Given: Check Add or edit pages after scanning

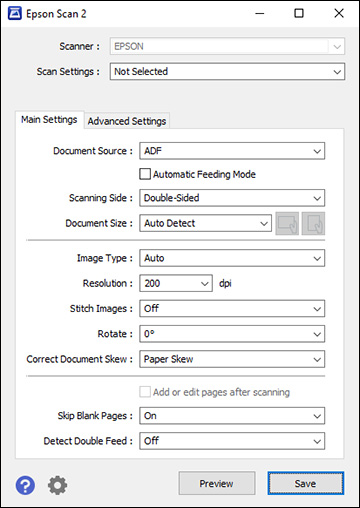Looking at the screenshot, I should (x=145, y=392).
